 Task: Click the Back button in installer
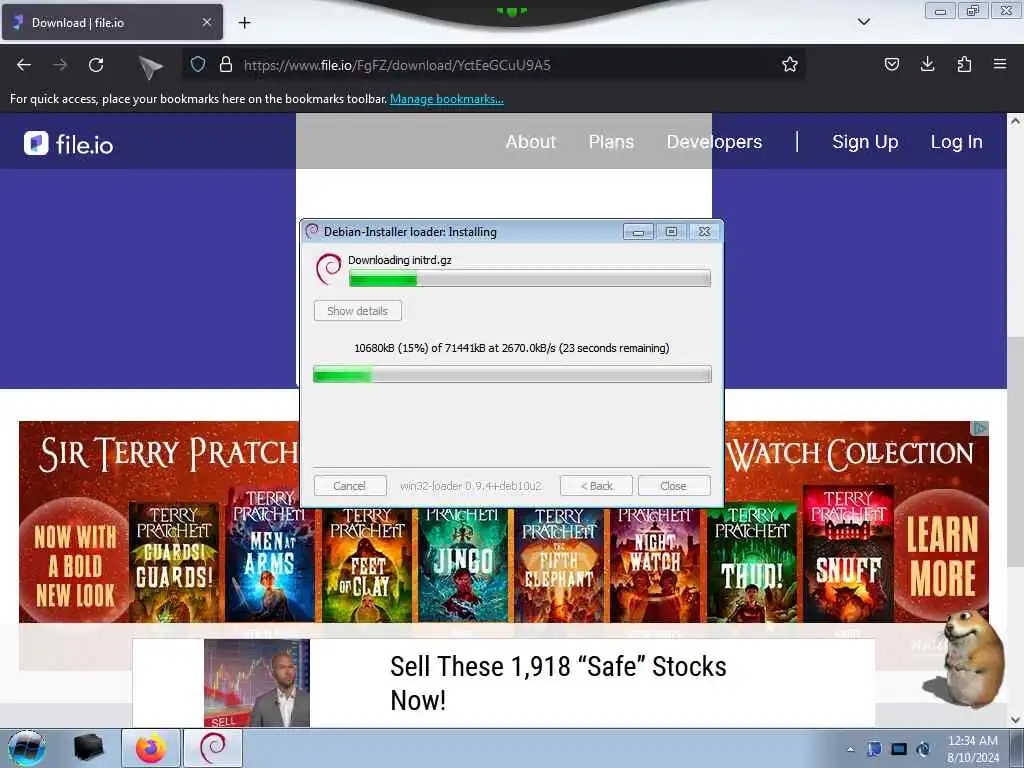point(596,486)
